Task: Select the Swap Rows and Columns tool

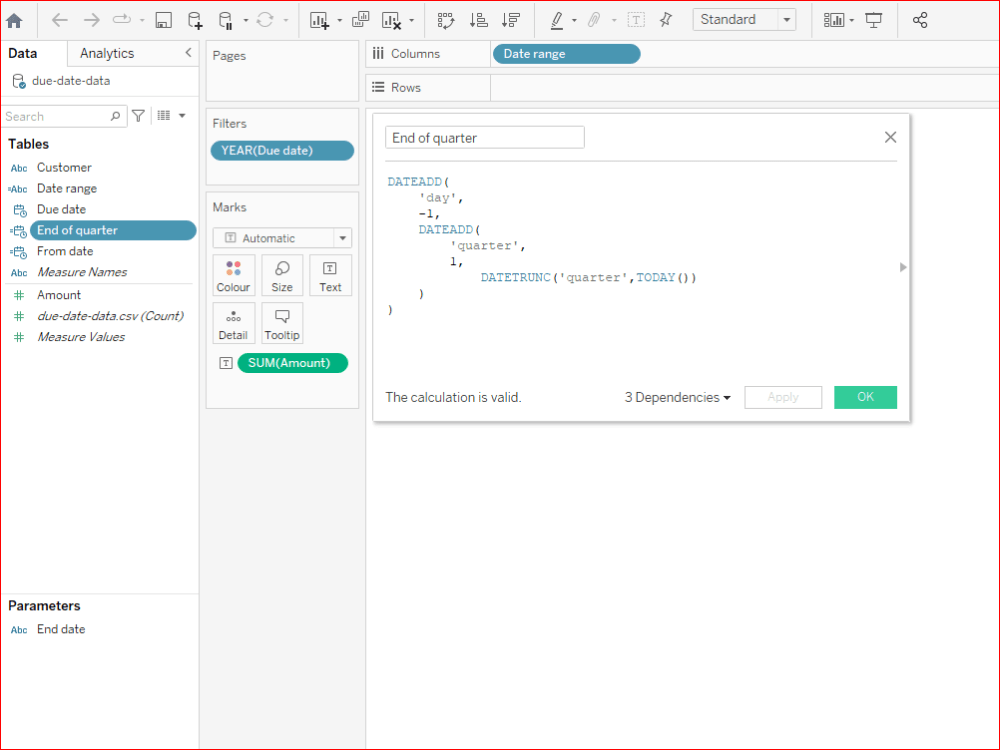Action: [447, 19]
